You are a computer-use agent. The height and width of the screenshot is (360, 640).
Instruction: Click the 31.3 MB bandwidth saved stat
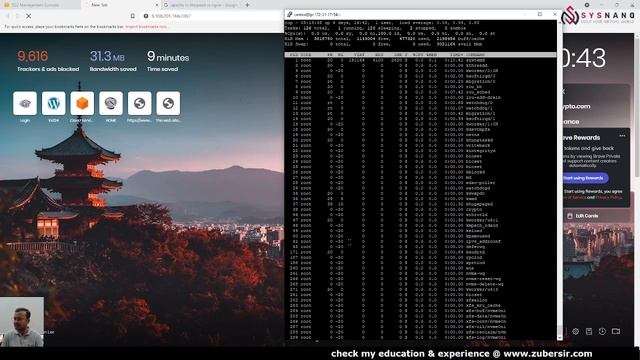point(113,61)
